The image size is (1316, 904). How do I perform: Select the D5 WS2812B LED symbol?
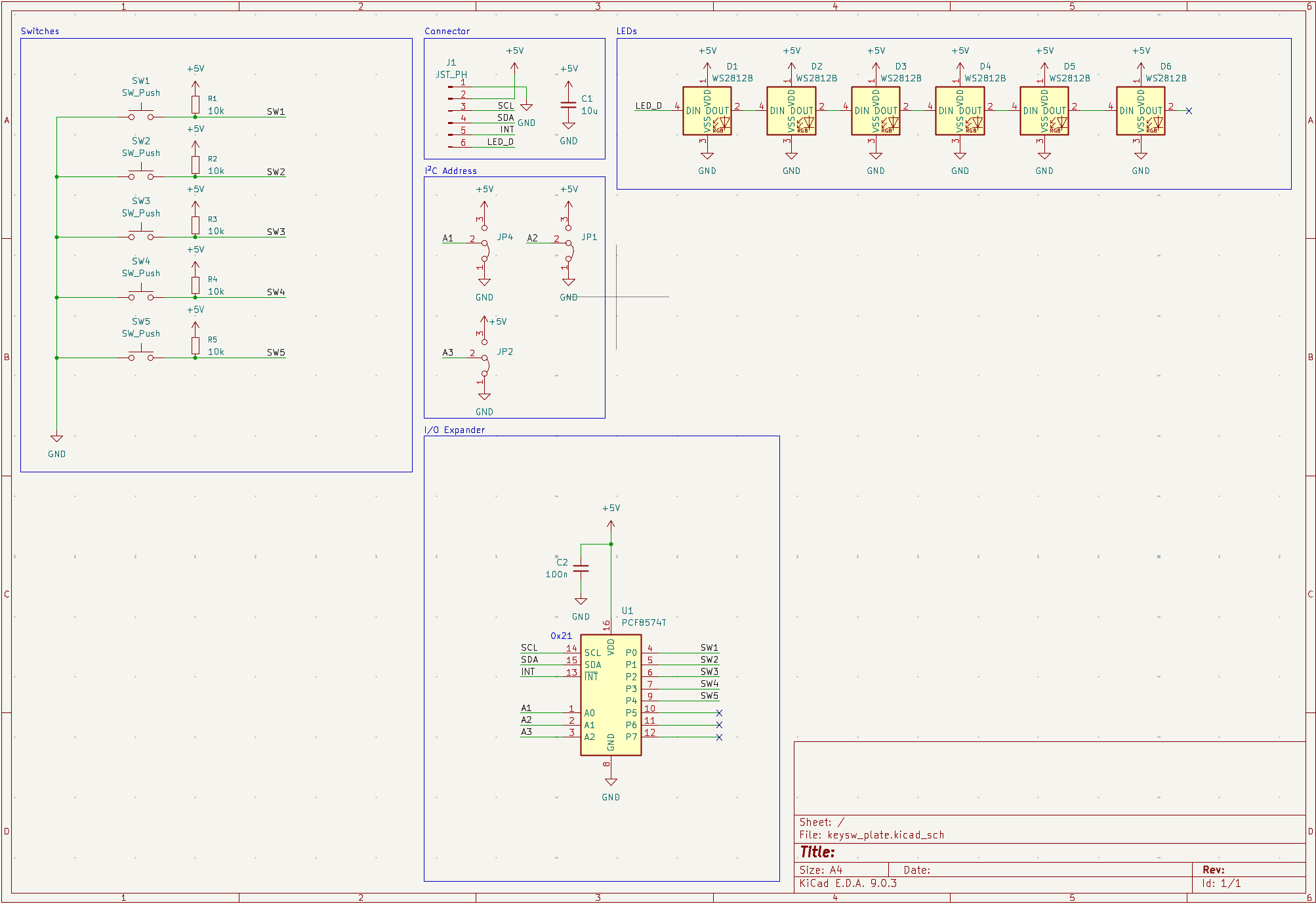[x=1044, y=111]
